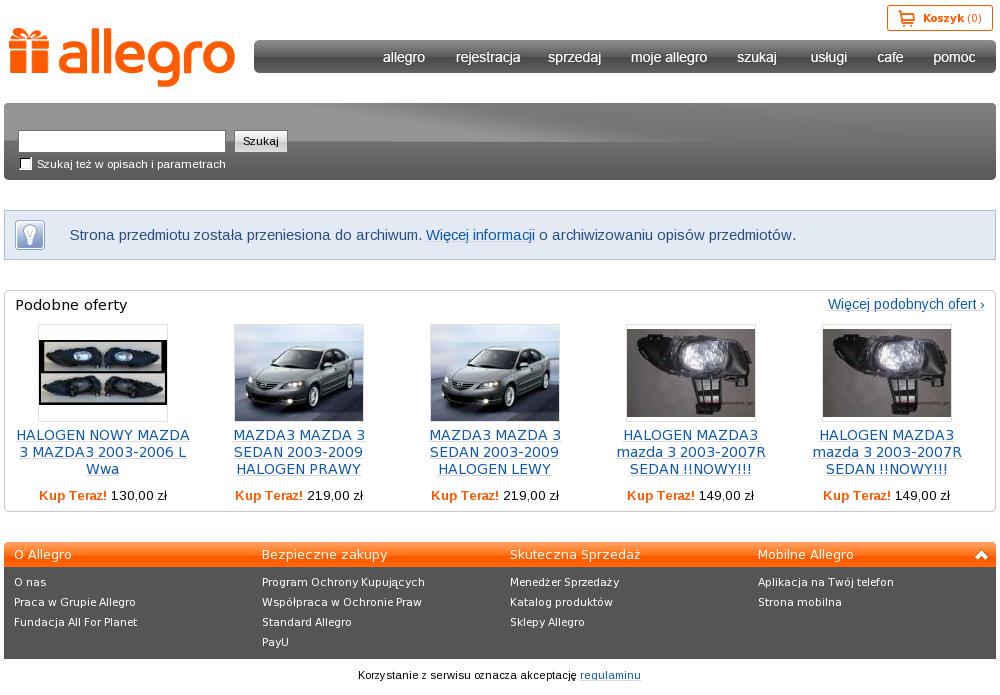
Task: Visit Fundacja All For Planet link
Action: click(76, 622)
